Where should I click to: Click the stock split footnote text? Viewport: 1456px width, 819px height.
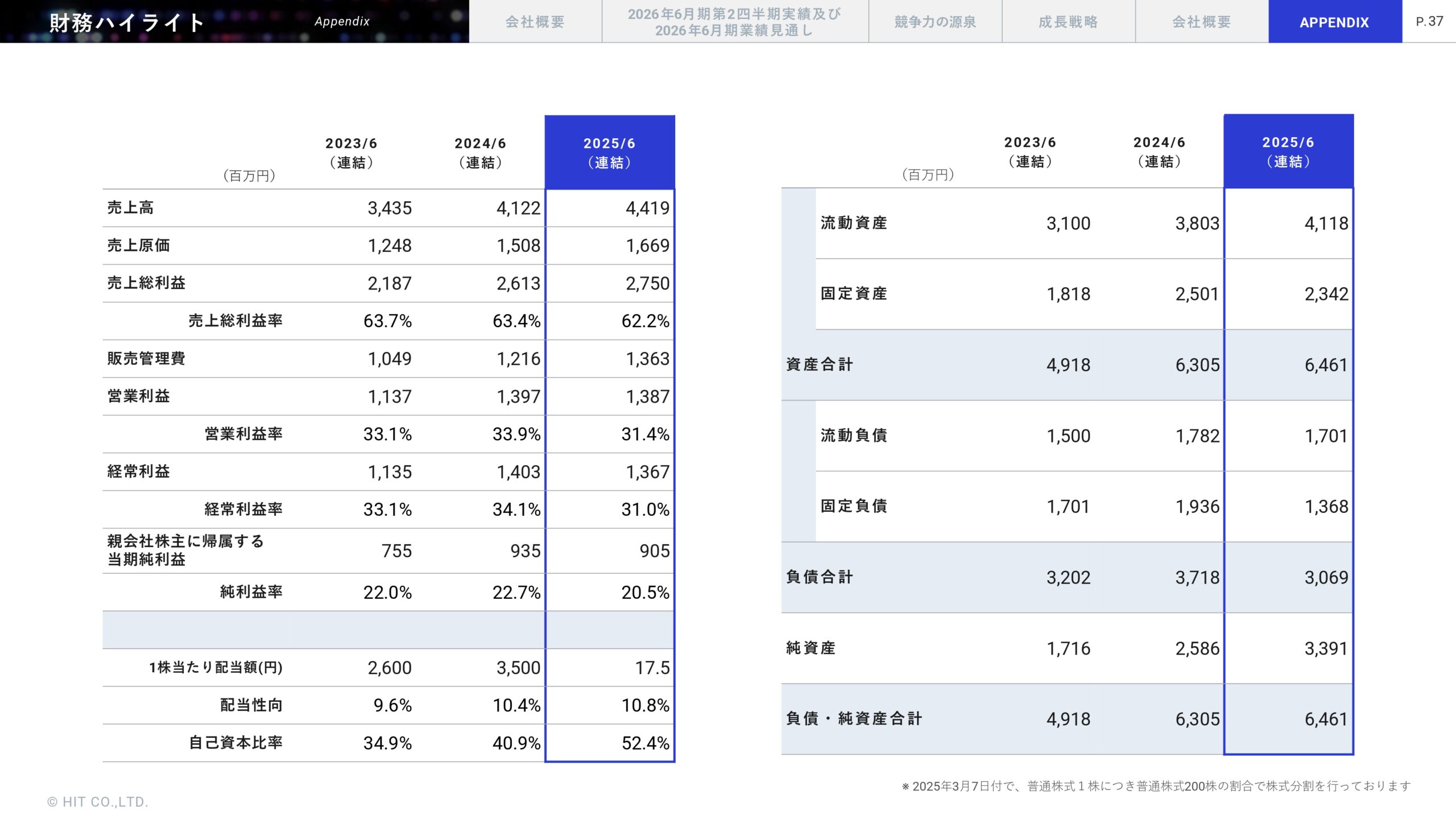[x=1156, y=786]
